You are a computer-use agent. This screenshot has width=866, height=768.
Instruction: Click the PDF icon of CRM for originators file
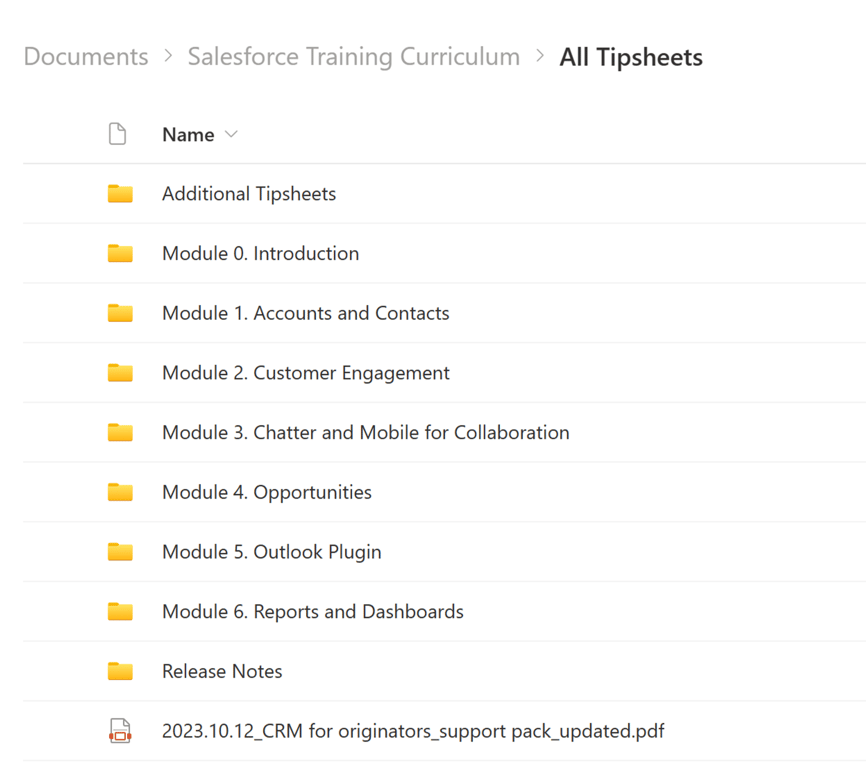pos(120,731)
